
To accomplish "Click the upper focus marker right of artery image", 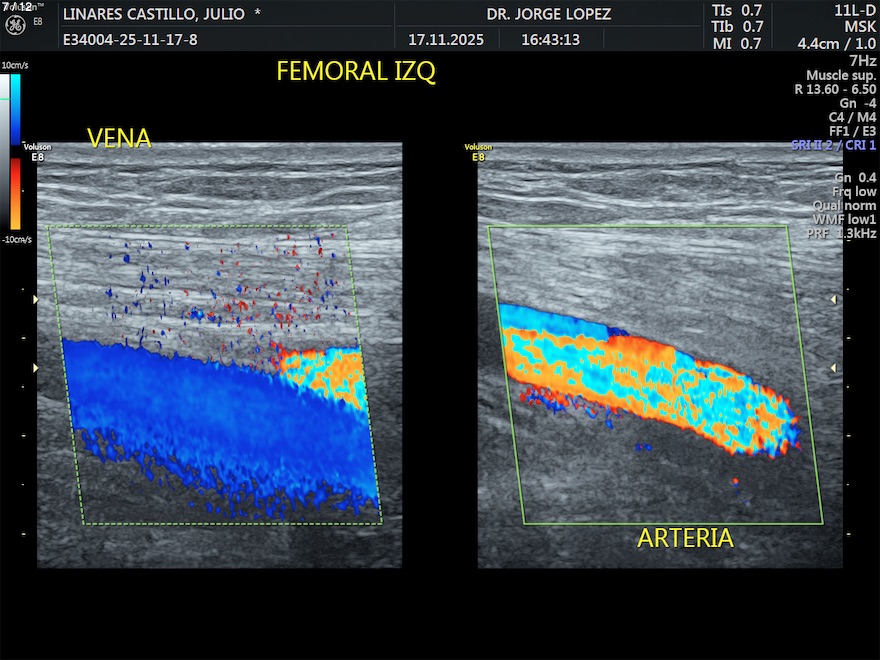I will 832,299.
